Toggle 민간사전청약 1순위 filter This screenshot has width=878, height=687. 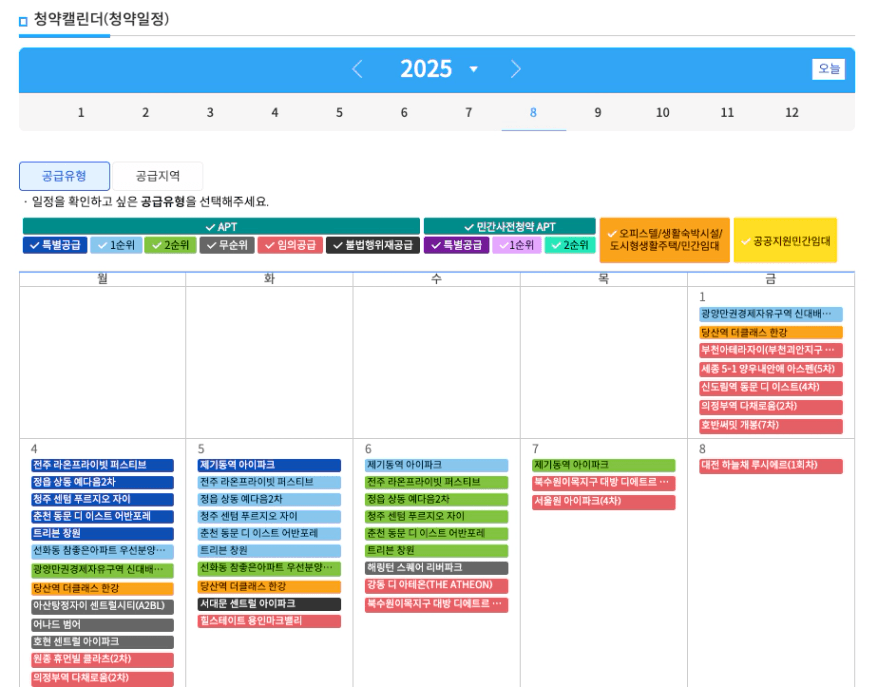point(517,245)
